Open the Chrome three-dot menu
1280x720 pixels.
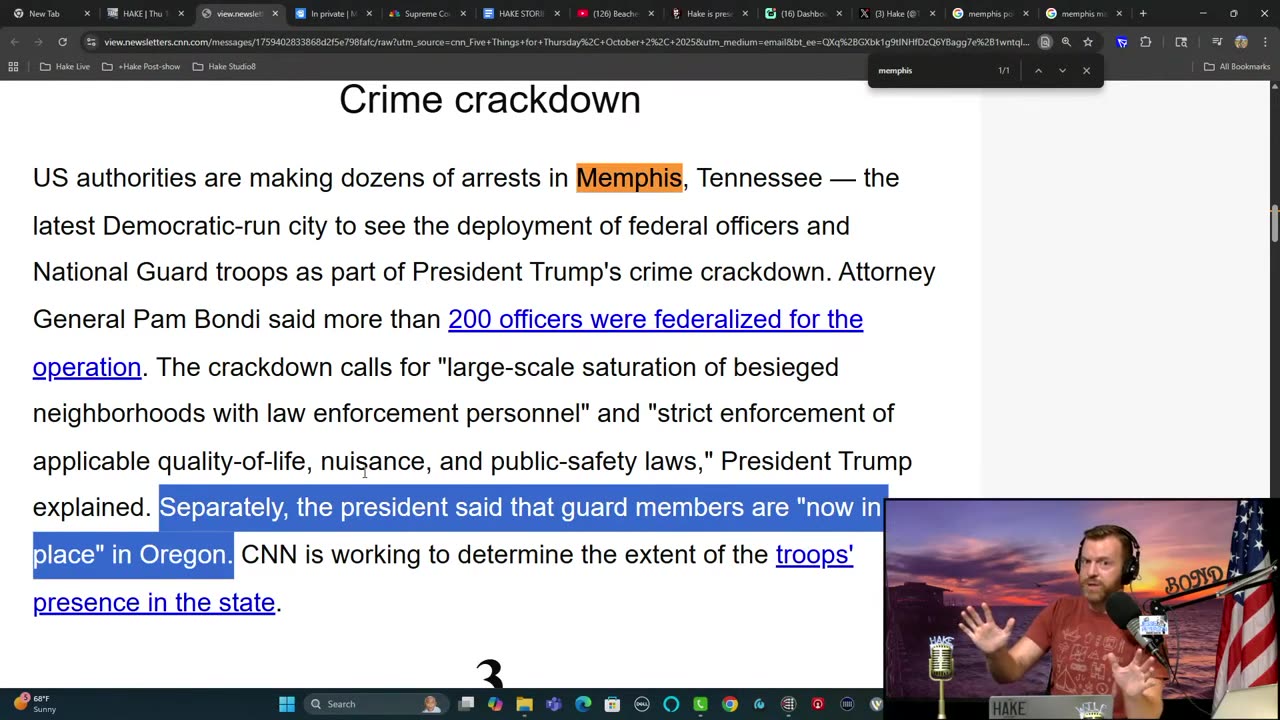pos(1265,42)
